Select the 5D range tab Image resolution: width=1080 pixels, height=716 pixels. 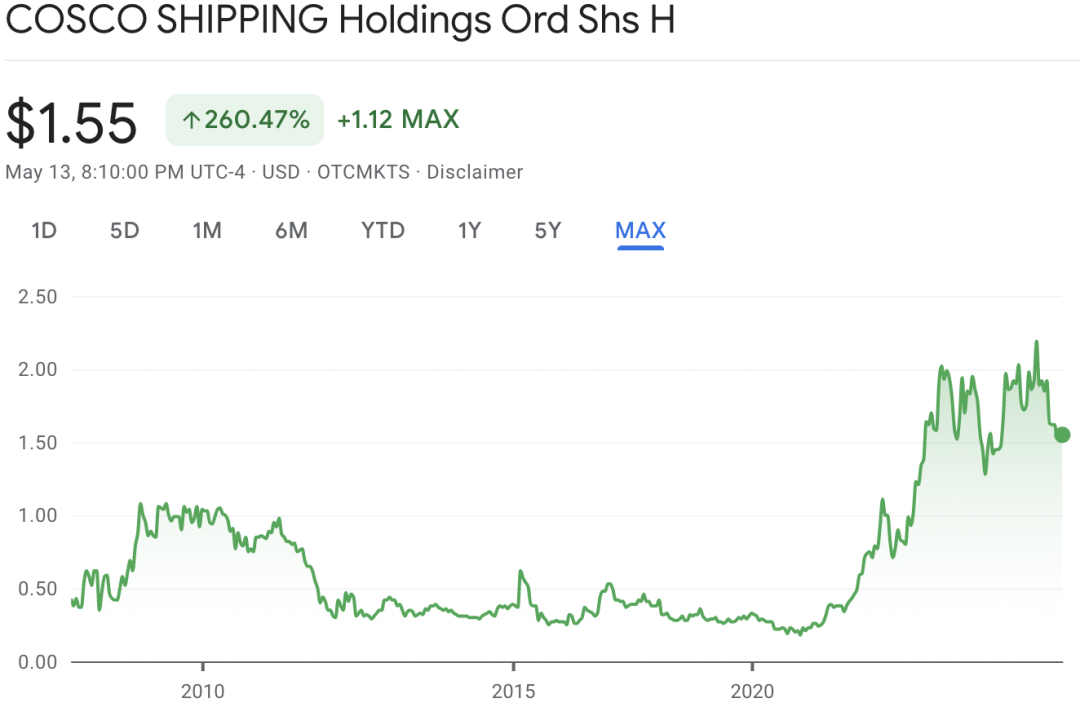(x=124, y=231)
